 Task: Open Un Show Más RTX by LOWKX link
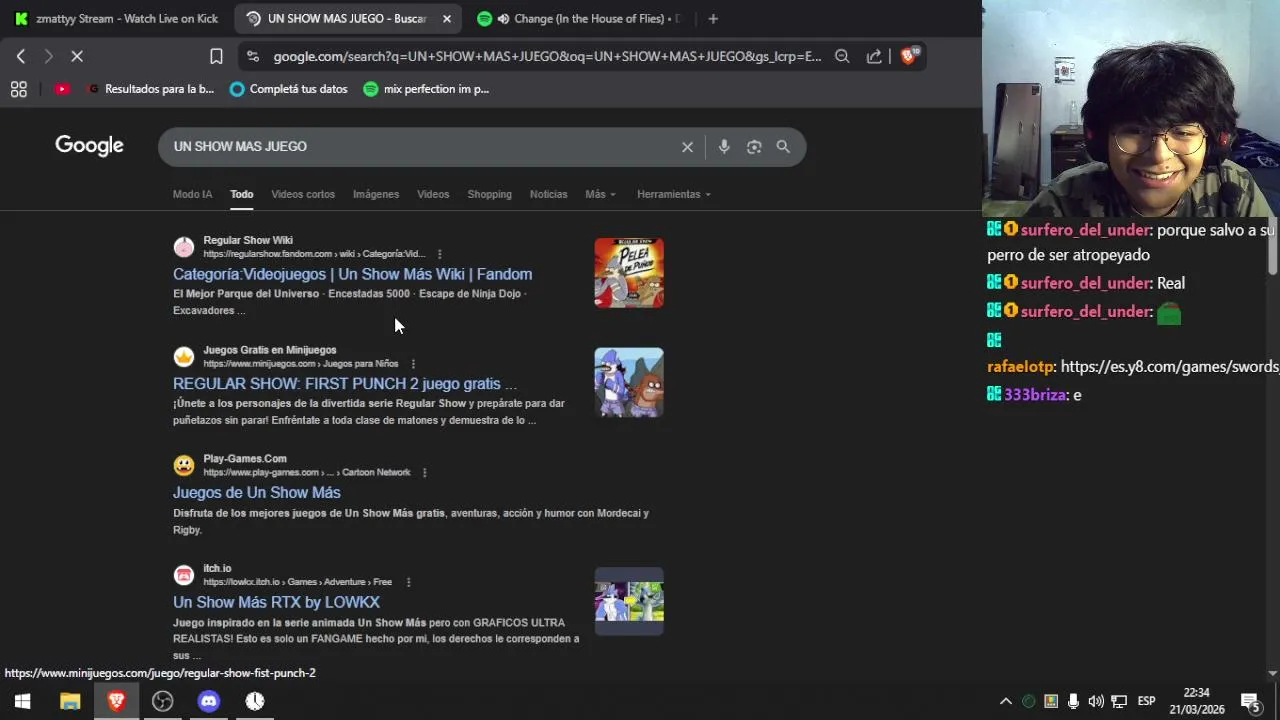(276, 602)
